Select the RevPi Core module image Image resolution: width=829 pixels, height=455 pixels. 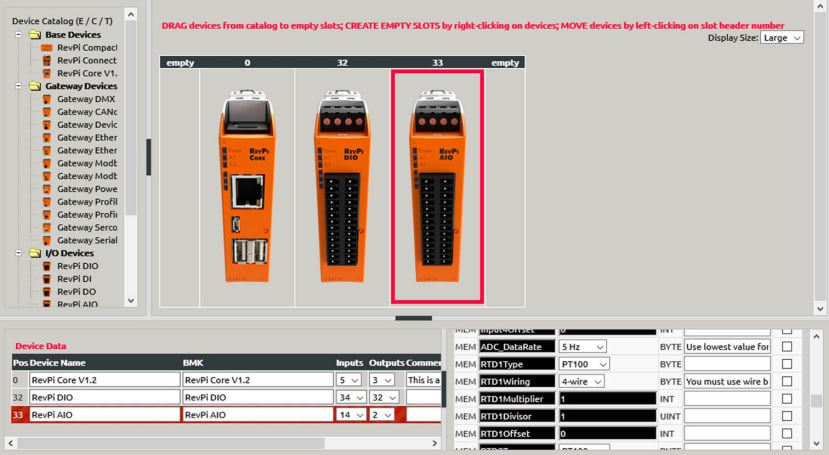point(247,187)
